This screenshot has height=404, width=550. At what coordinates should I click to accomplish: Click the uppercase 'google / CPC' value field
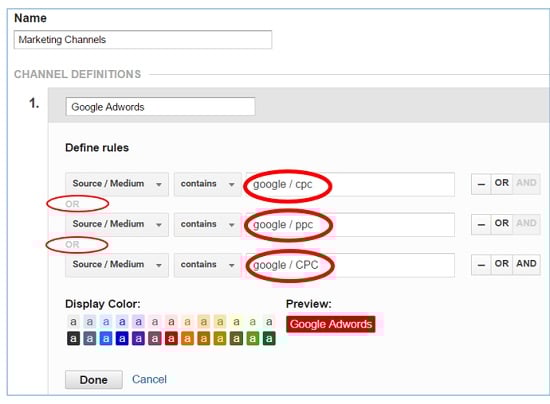click(x=350, y=265)
